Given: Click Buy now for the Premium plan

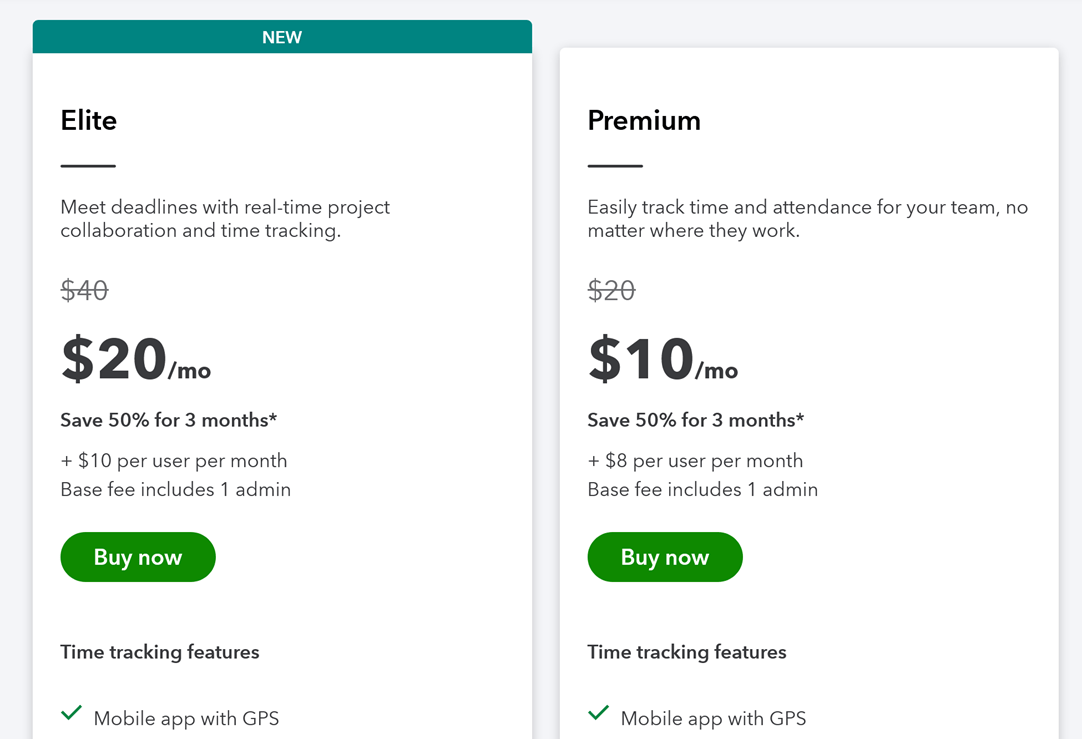Looking at the screenshot, I should click(664, 557).
